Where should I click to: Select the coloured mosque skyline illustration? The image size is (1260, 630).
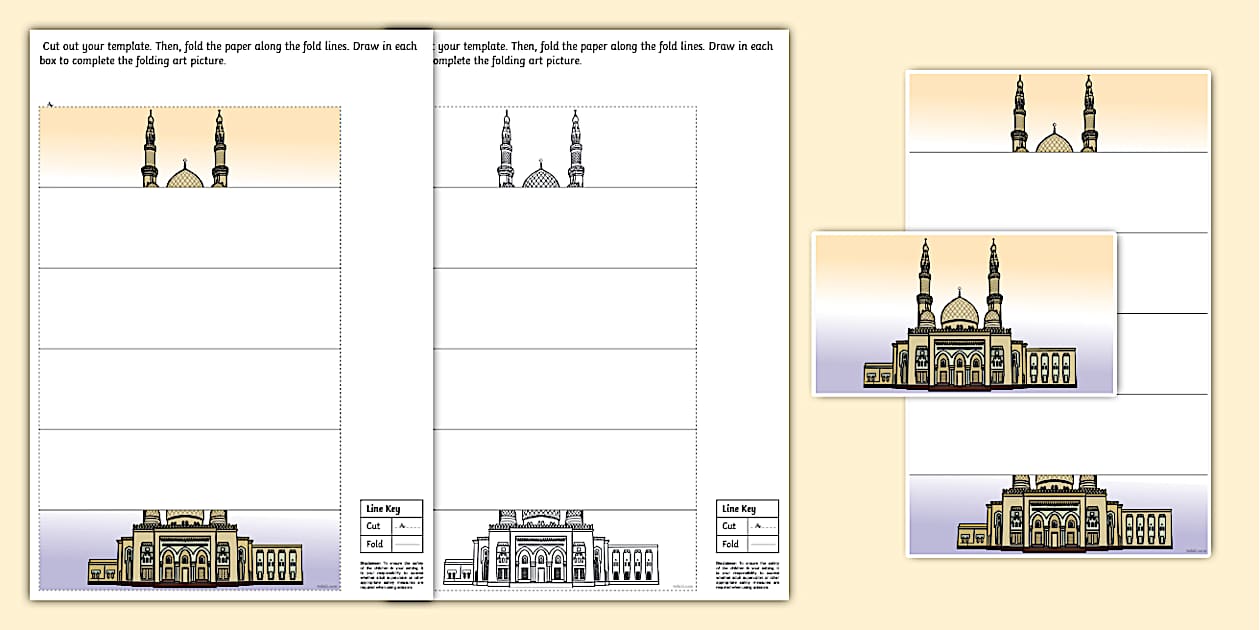pos(185,150)
